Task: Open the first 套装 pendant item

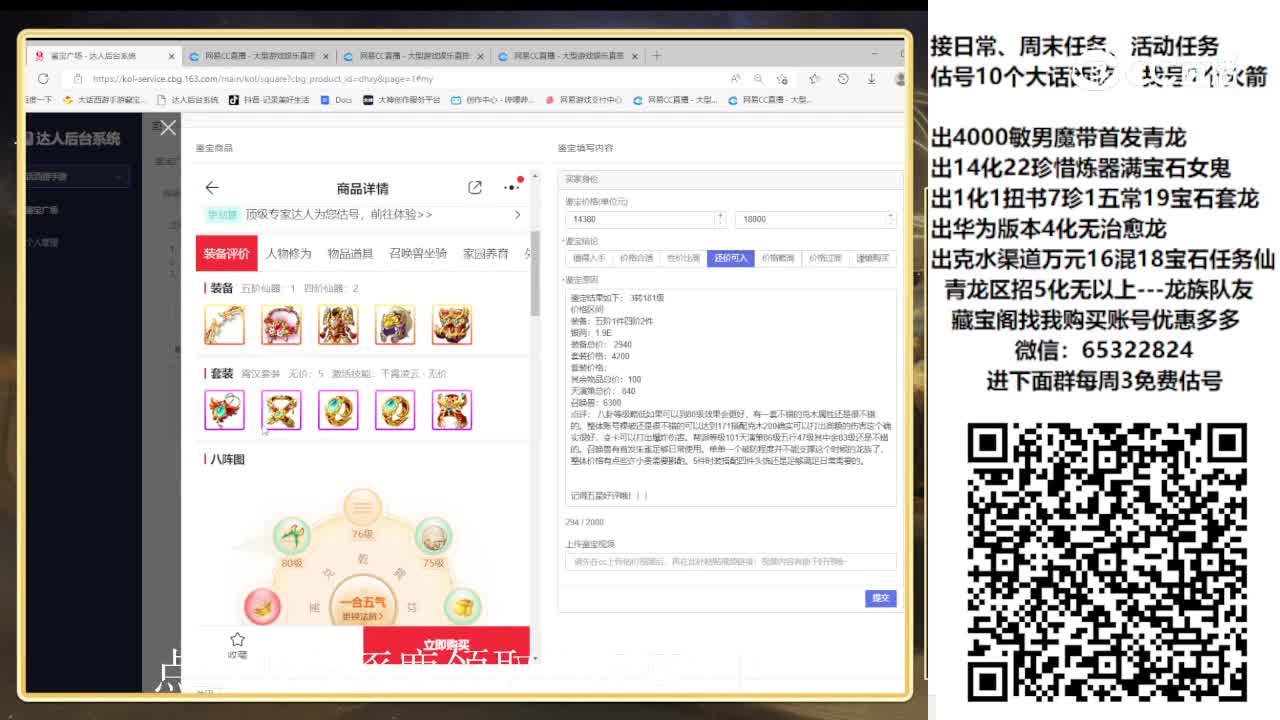Action: pos(224,410)
